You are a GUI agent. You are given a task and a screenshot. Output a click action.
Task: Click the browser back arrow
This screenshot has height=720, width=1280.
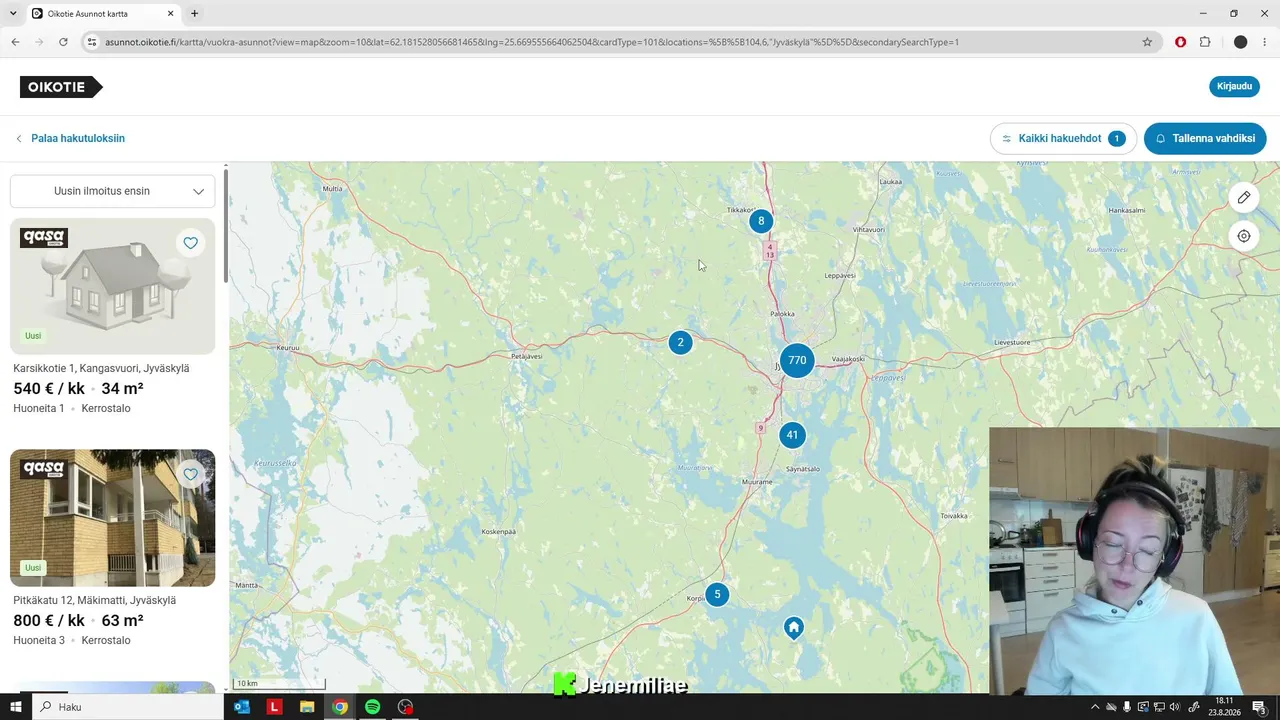pyautogui.click(x=15, y=42)
